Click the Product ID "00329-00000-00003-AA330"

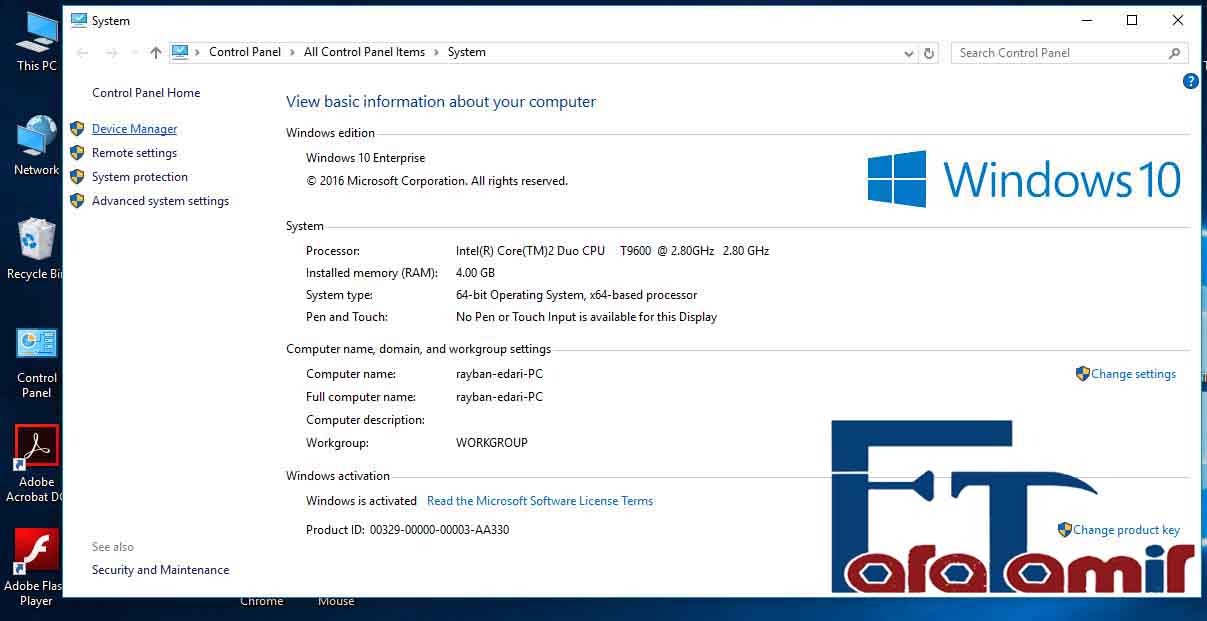(x=439, y=530)
